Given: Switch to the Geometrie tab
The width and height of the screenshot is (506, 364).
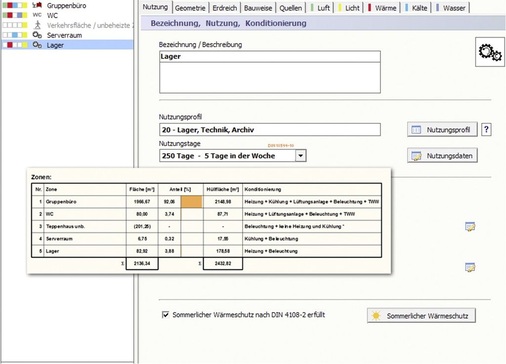Looking at the screenshot, I should pos(190,8).
